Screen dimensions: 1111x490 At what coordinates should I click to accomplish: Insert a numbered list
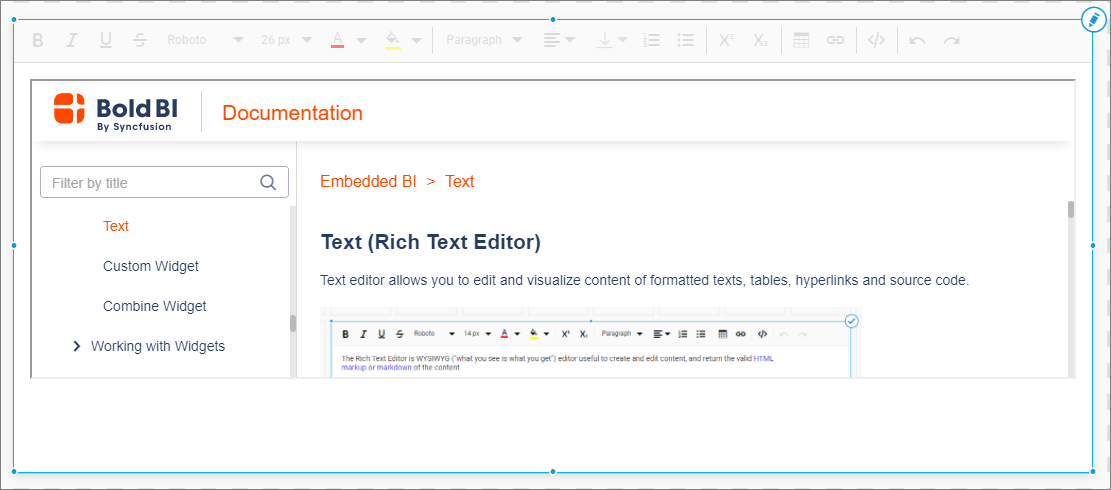click(651, 40)
